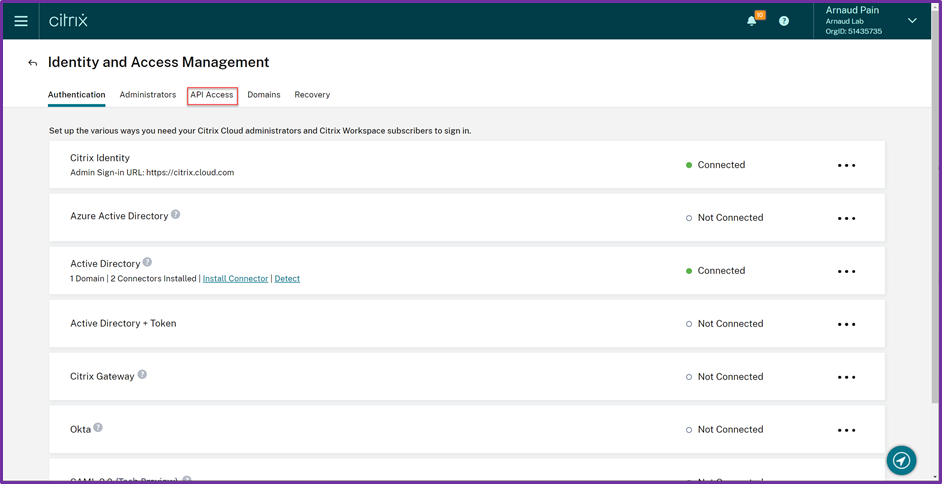
Task: Open the hamburger navigation menu
Action: coord(21,21)
